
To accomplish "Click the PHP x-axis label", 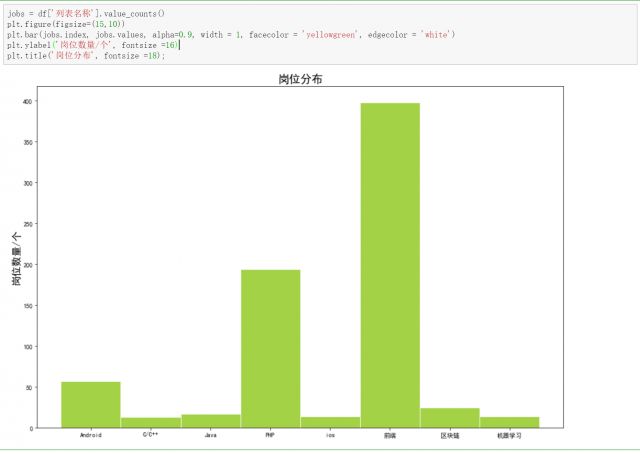I will [270, 435].
